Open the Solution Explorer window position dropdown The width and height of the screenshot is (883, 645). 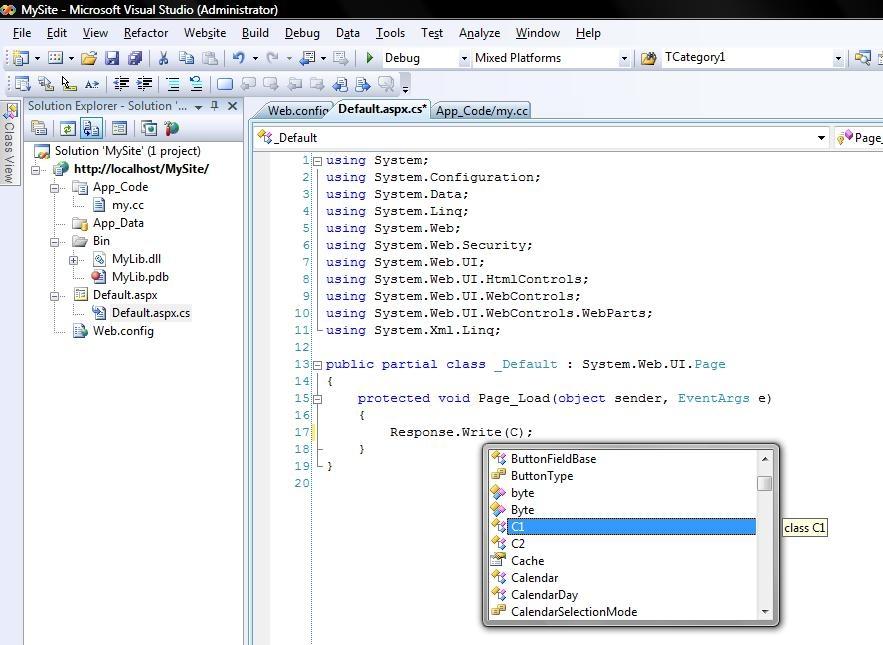pyautogui.click(x=198, y=106)
